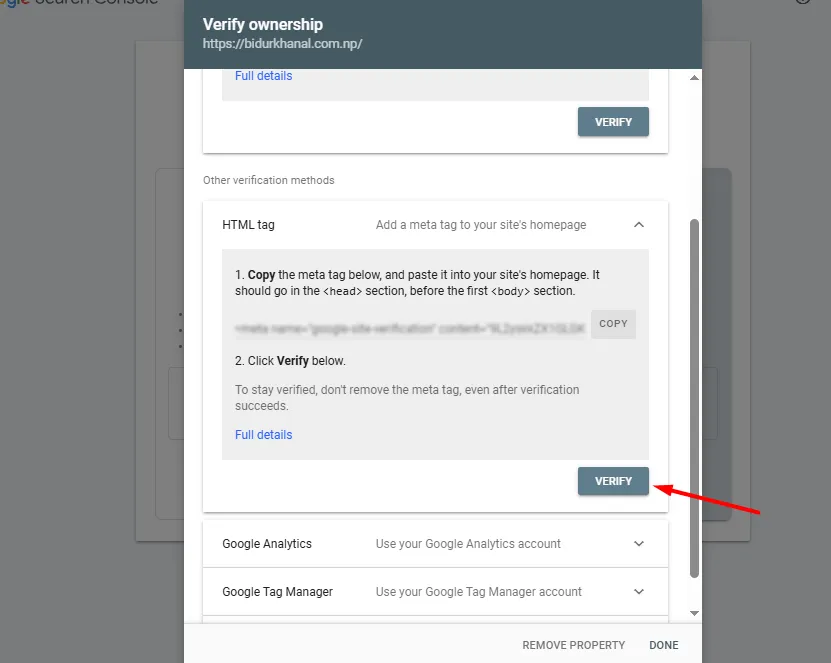Image resolution: width=831 pixels, height=663 pixels.
Task: Click VERIFY in the recommended method section
Action: [612, 121]
